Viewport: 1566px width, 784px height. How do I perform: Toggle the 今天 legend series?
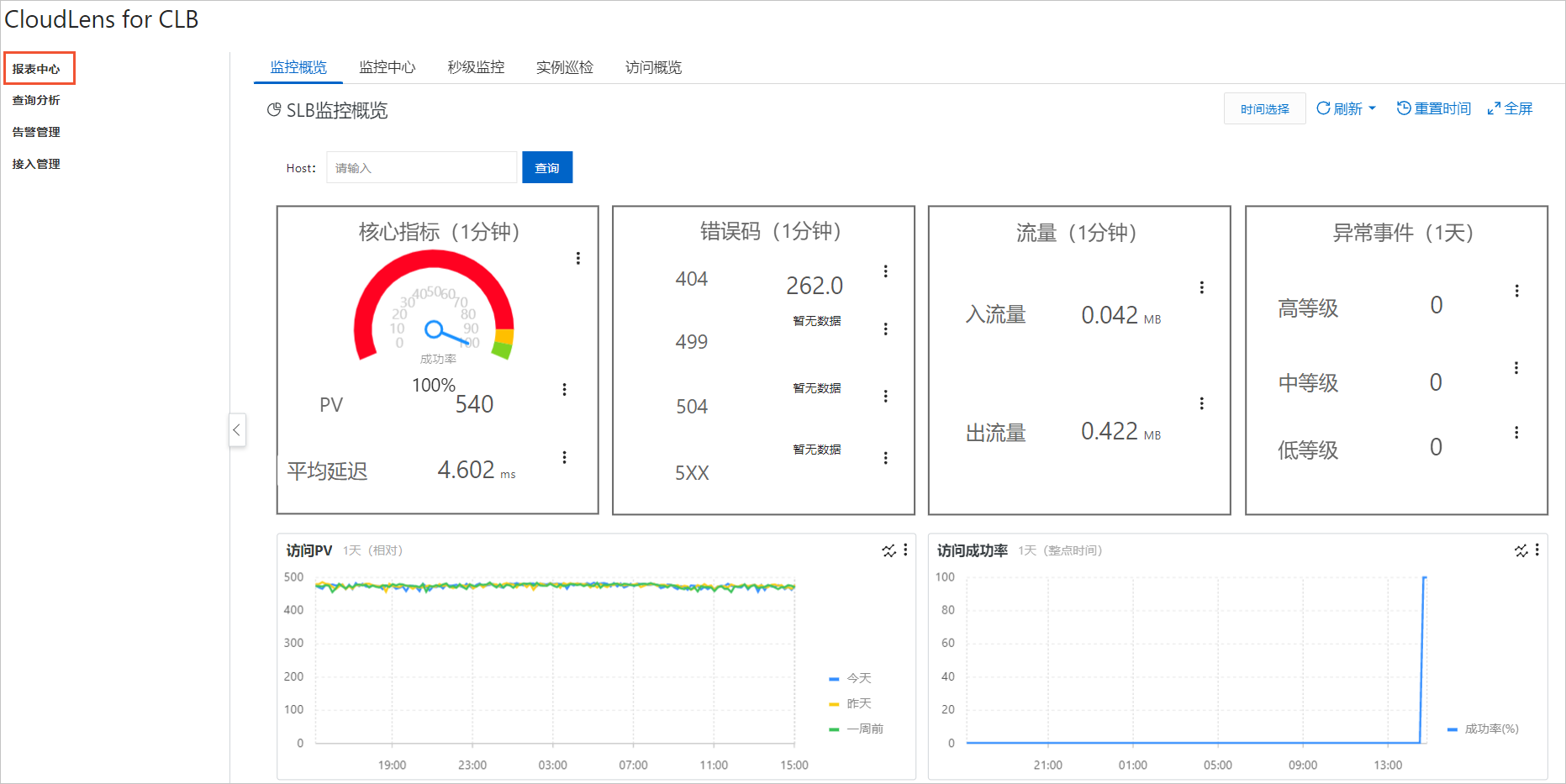coord(850,678)
